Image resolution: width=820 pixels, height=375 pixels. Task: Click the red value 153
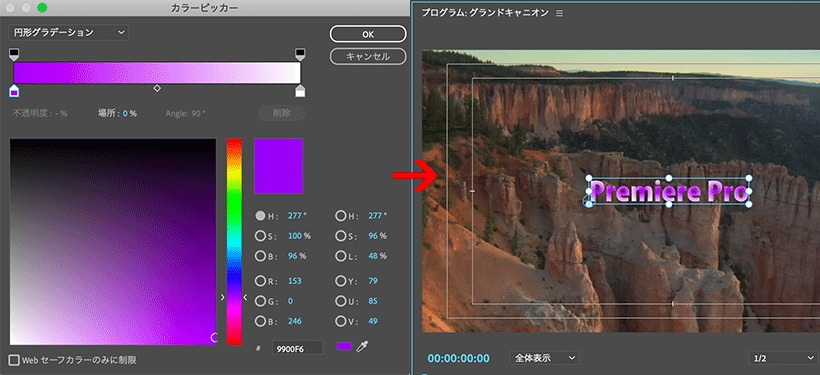294,281
